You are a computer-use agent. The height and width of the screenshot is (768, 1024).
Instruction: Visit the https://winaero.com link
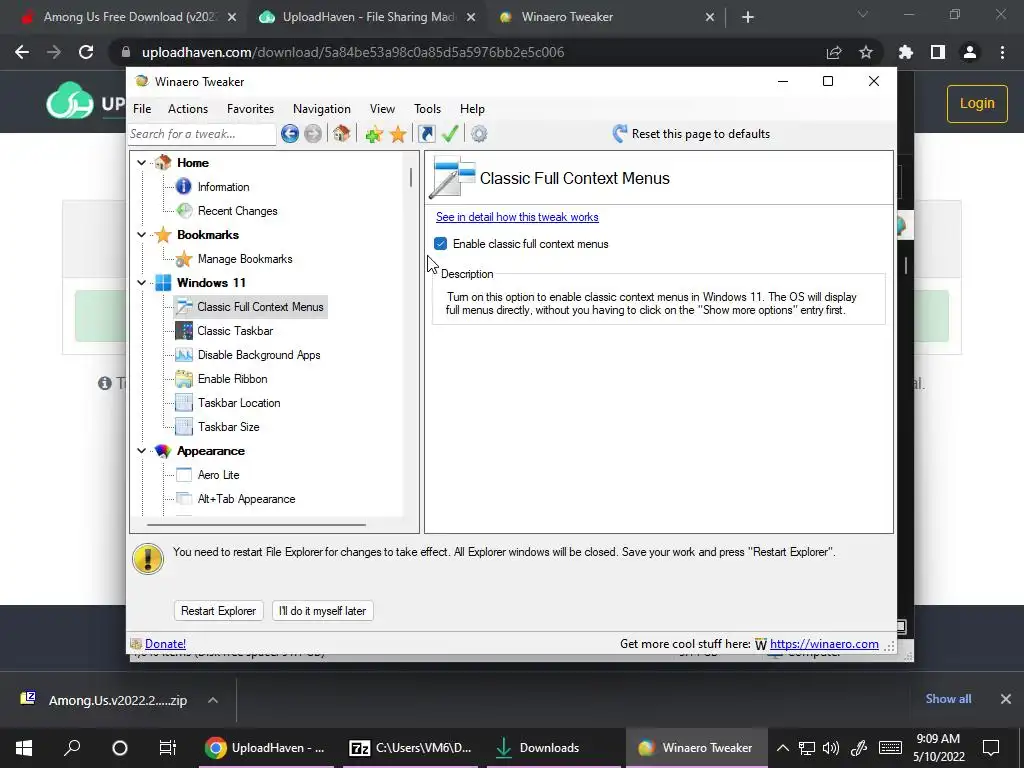coord(824,644)
